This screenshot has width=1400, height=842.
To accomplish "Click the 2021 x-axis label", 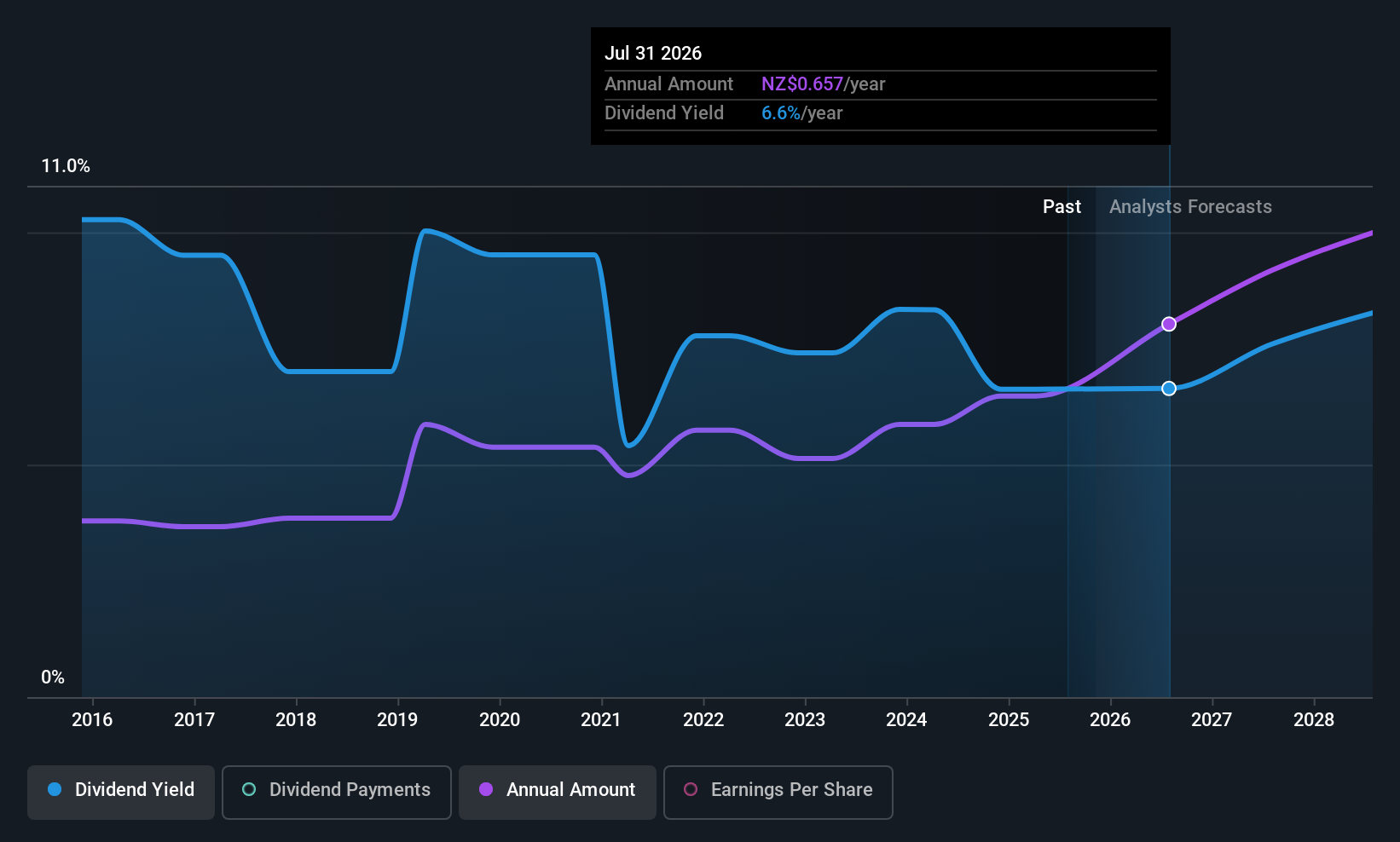I will (x=601, y=720).
